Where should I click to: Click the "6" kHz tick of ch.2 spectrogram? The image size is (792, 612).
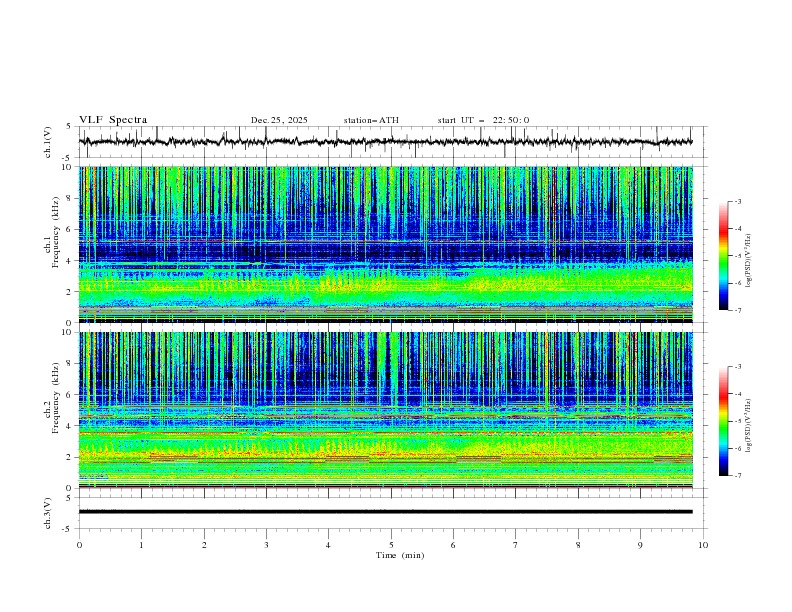coord(71,395)
